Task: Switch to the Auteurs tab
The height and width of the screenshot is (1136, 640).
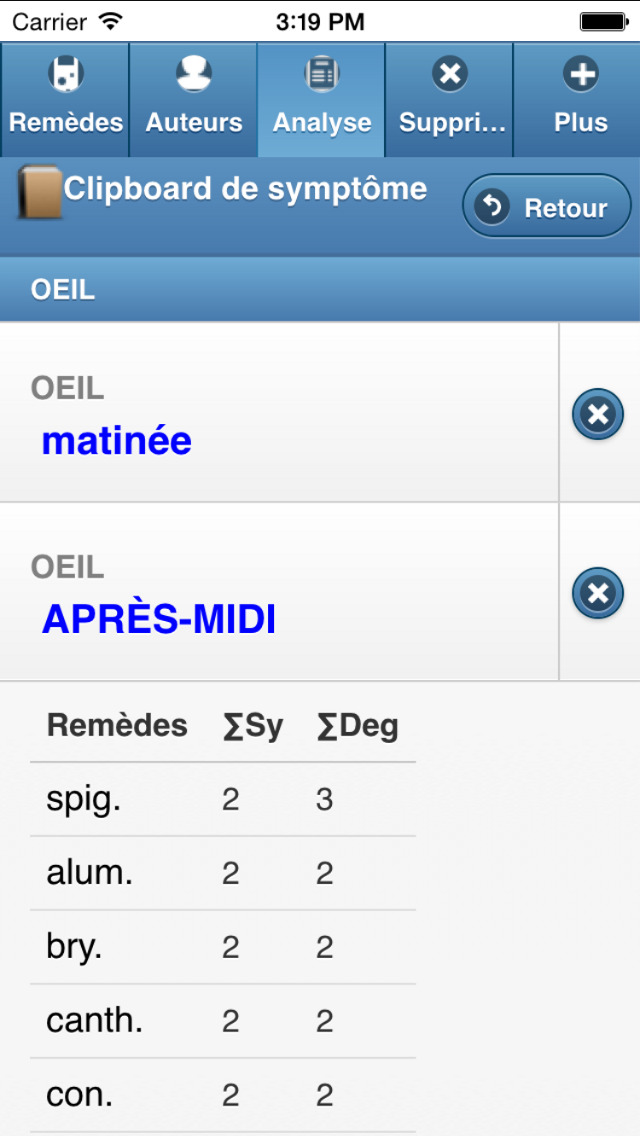Action: pos(194,99)
